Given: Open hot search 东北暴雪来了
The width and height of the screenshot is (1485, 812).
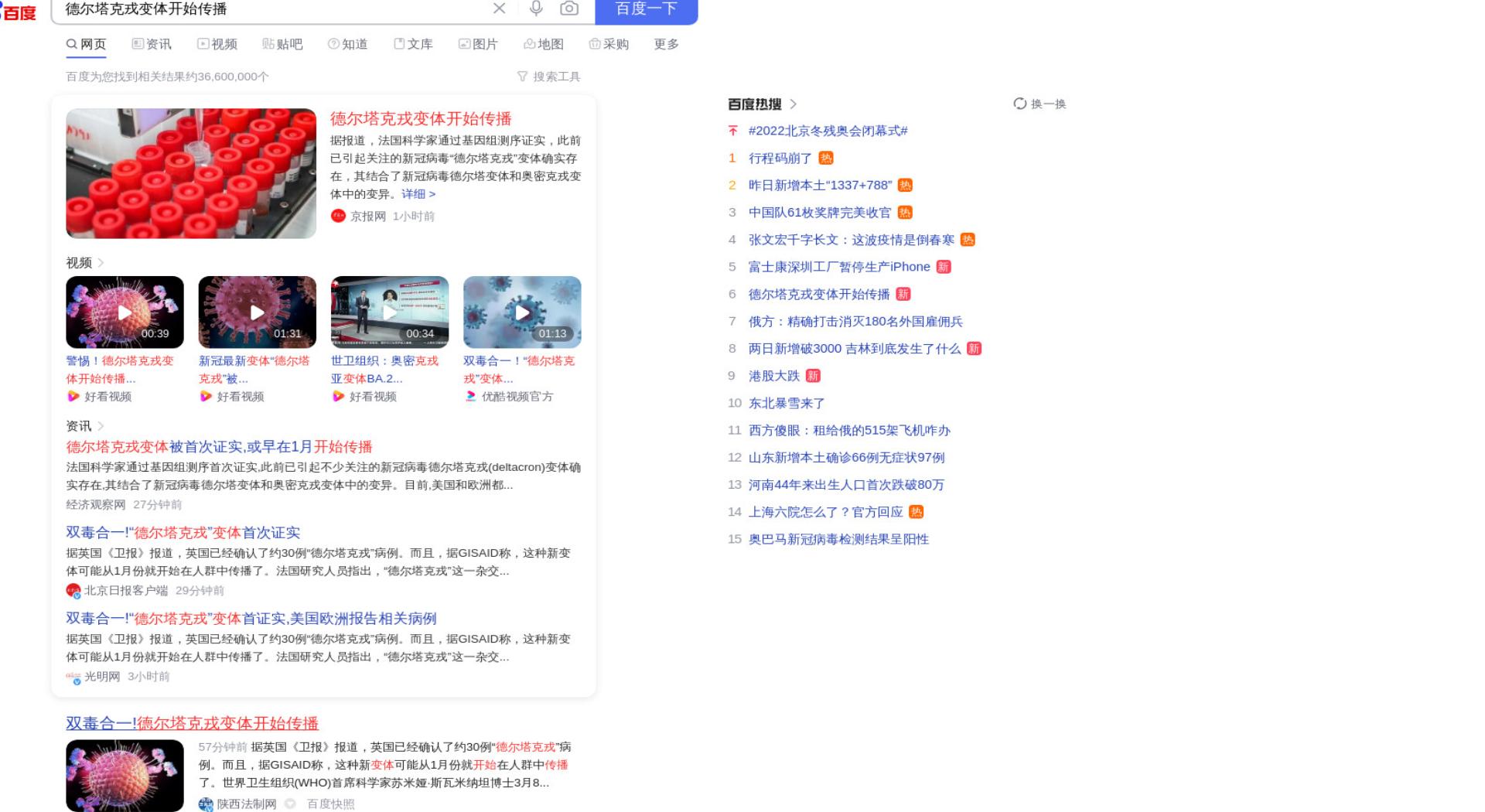Looking at the screenshot, I should pyautogui.click(x=787, y=403).
